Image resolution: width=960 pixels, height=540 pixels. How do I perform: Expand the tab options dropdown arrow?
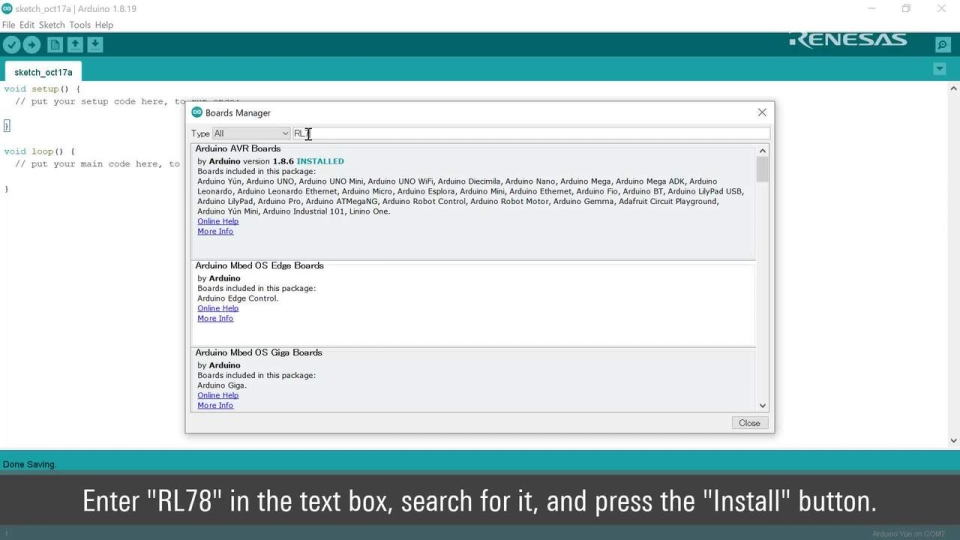[939, 69]
